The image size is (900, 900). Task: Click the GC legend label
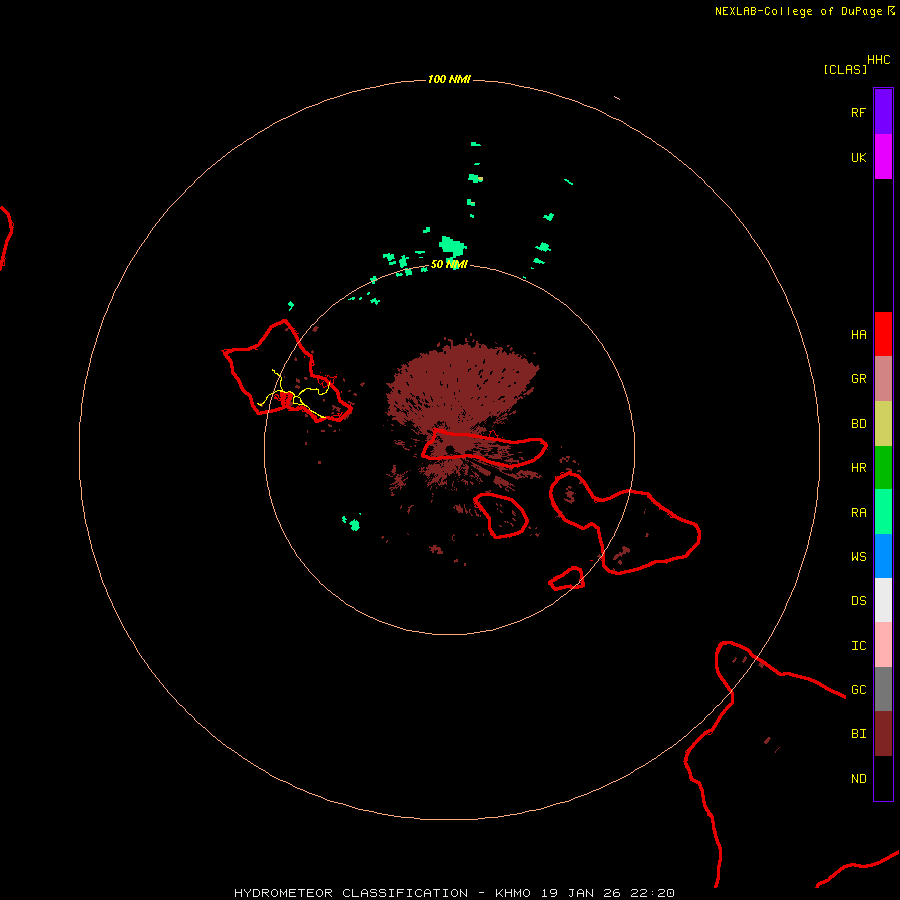click(858, 689)
